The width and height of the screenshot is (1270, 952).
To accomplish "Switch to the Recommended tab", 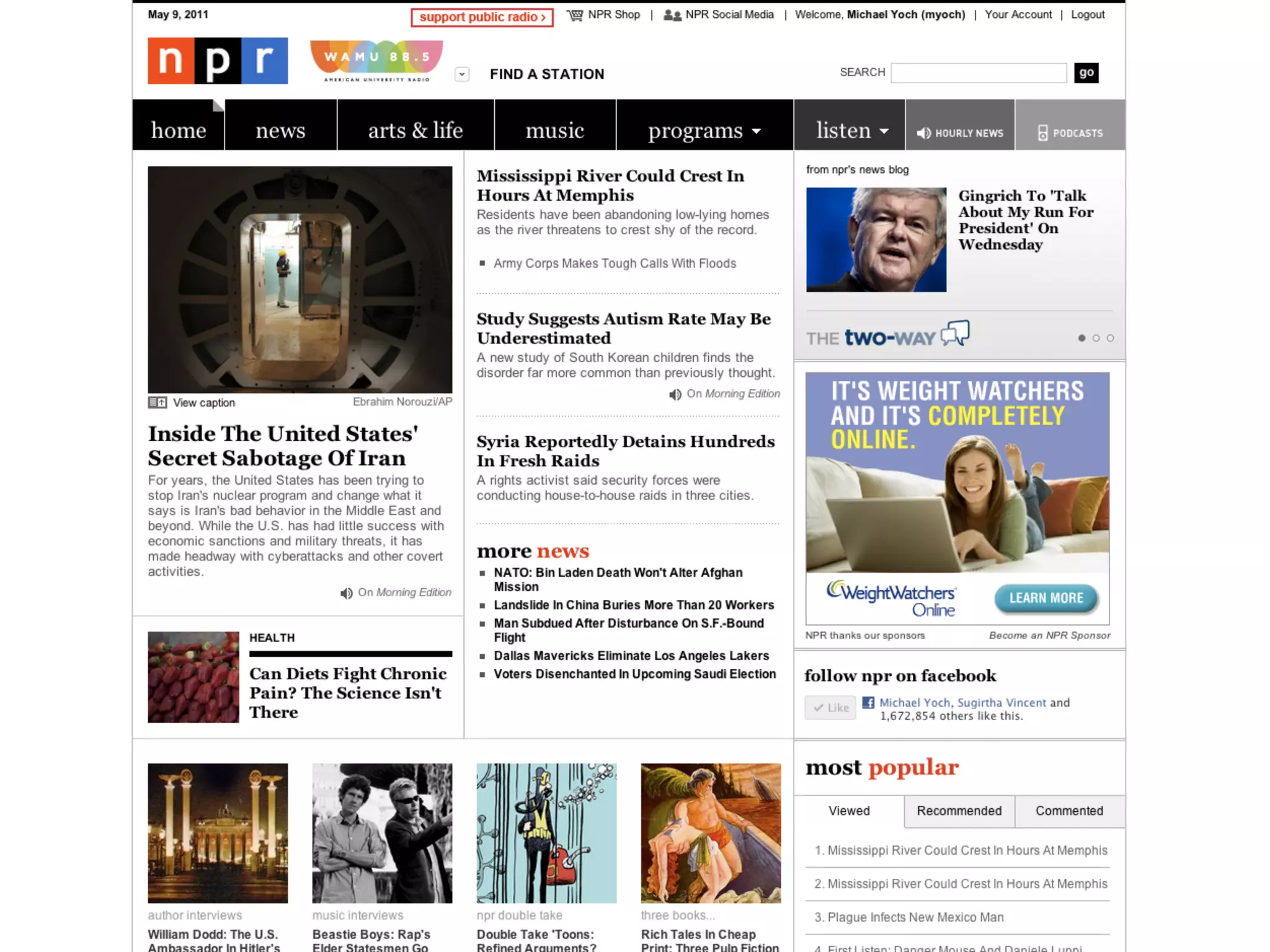I will (959, 811).
